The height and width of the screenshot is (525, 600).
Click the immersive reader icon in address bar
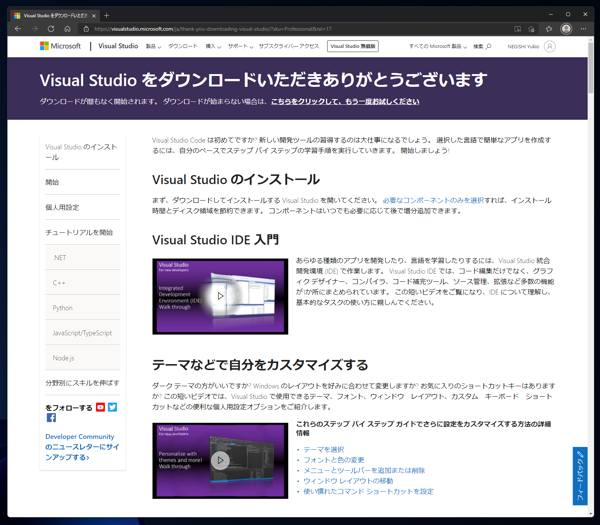[x=517, y=29]
